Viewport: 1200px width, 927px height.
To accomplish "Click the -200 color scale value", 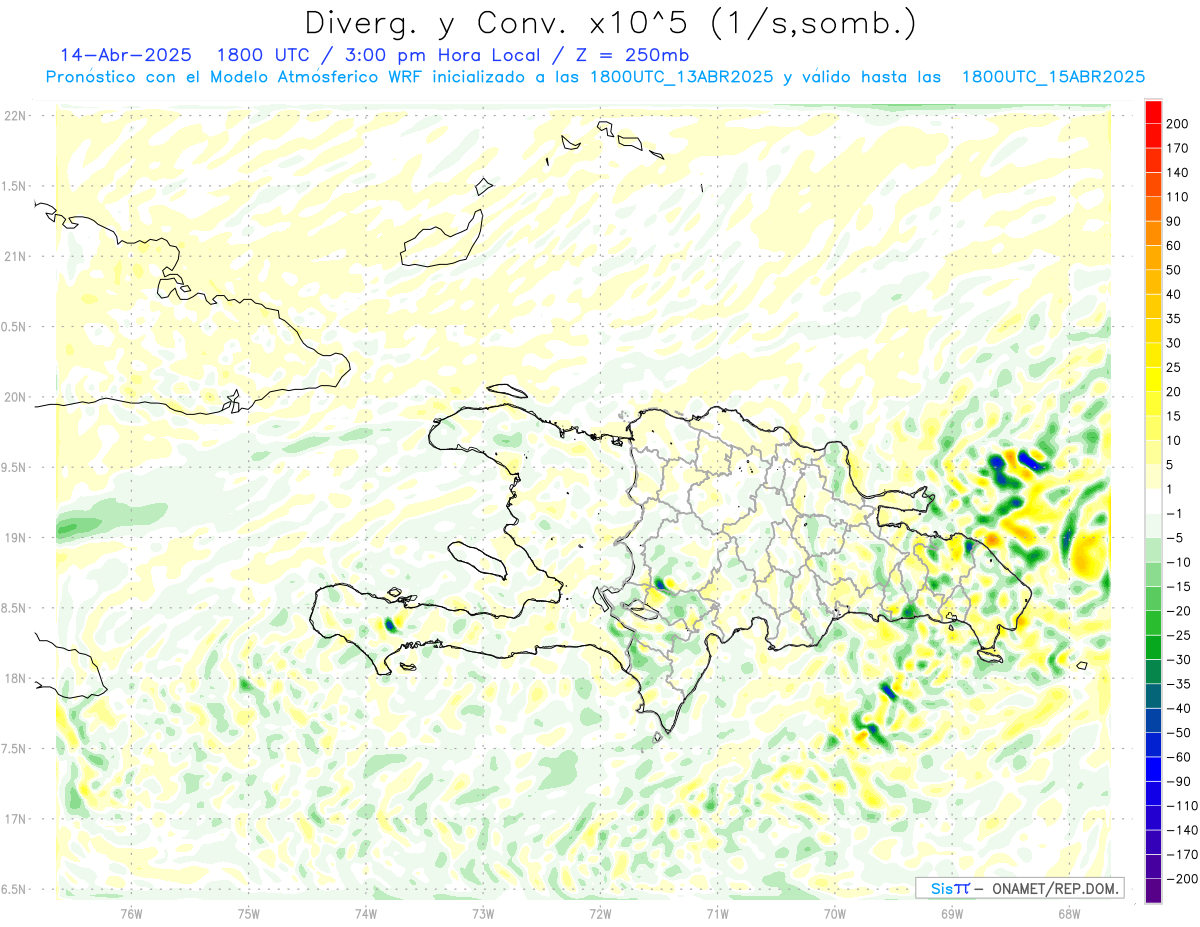I will (1181, 879).
